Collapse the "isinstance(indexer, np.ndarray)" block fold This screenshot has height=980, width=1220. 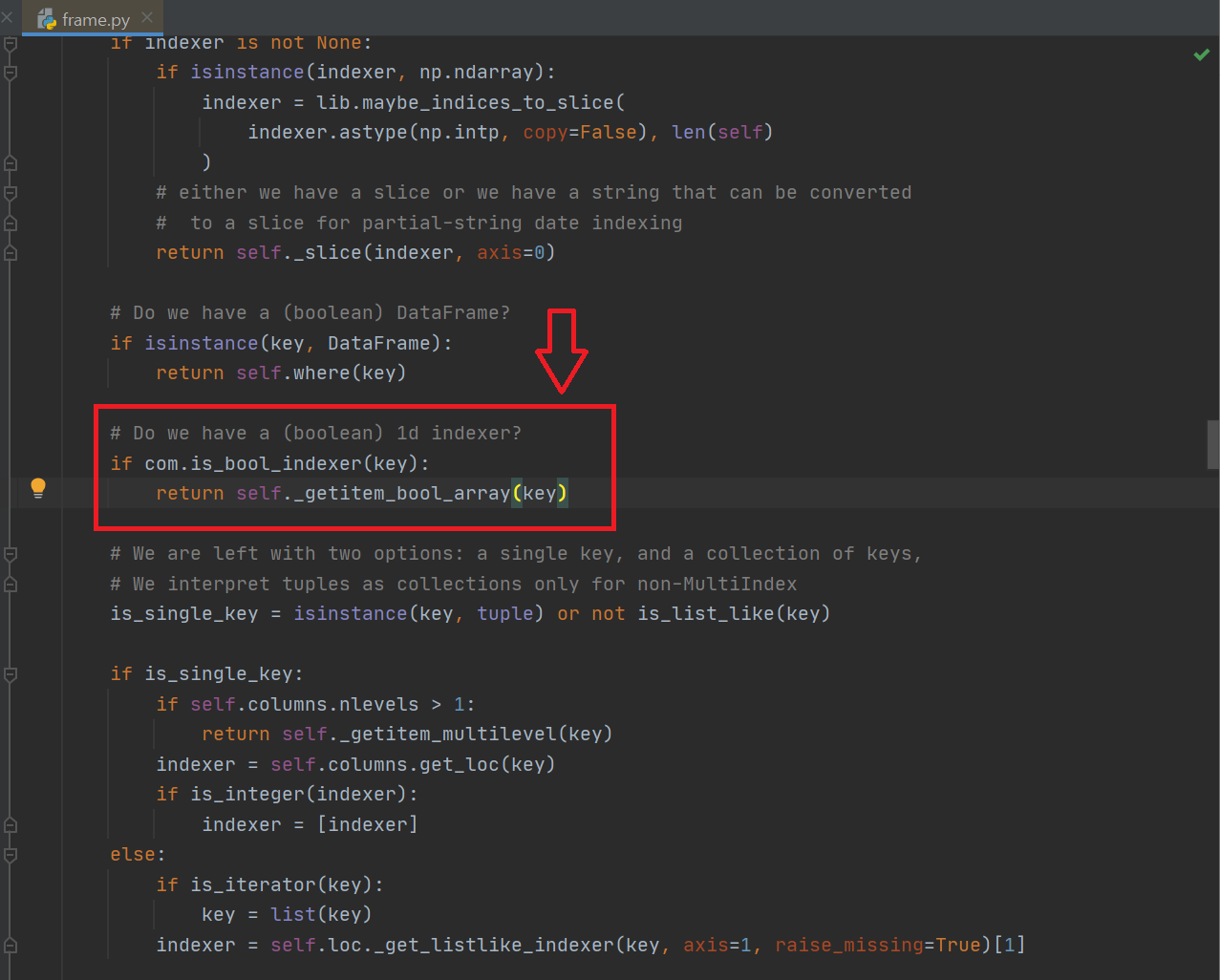click(10, 72)
